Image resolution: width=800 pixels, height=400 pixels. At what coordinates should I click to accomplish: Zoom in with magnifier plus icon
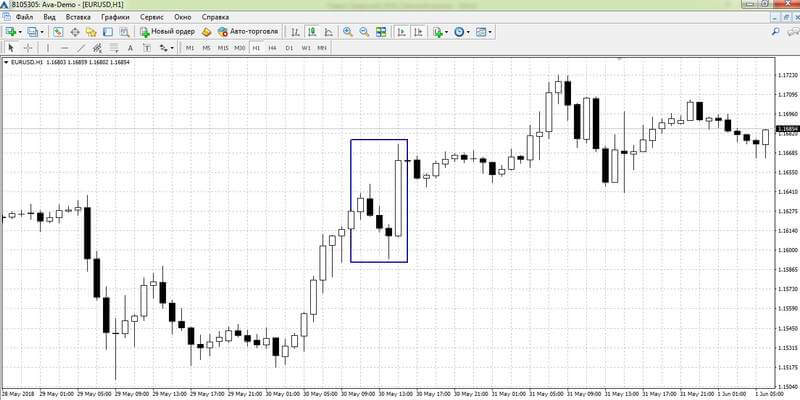pos(348,32)
